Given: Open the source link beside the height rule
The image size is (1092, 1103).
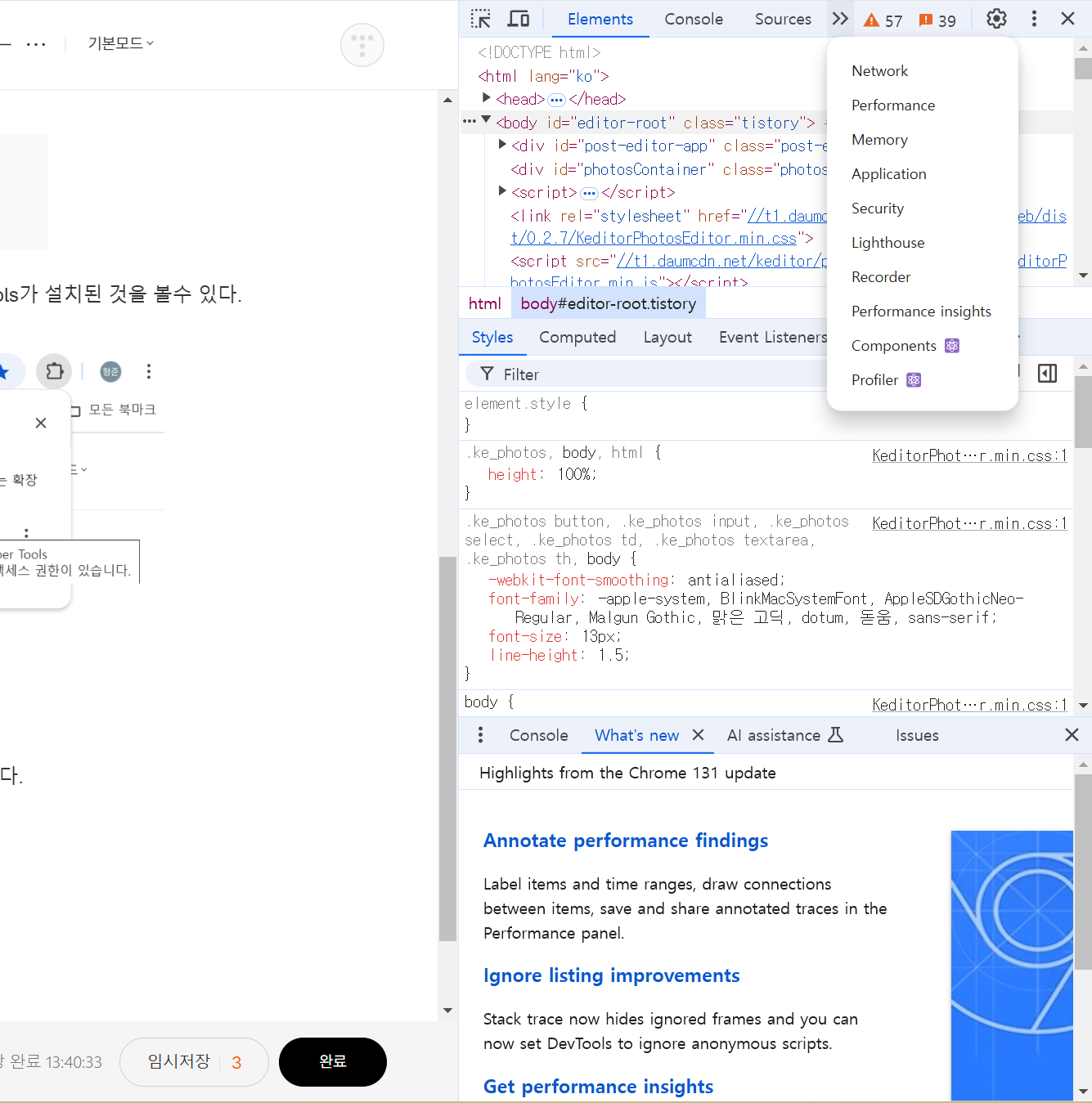Looking at the screenshot, I should pyautogui.click(x=969, y=455).
